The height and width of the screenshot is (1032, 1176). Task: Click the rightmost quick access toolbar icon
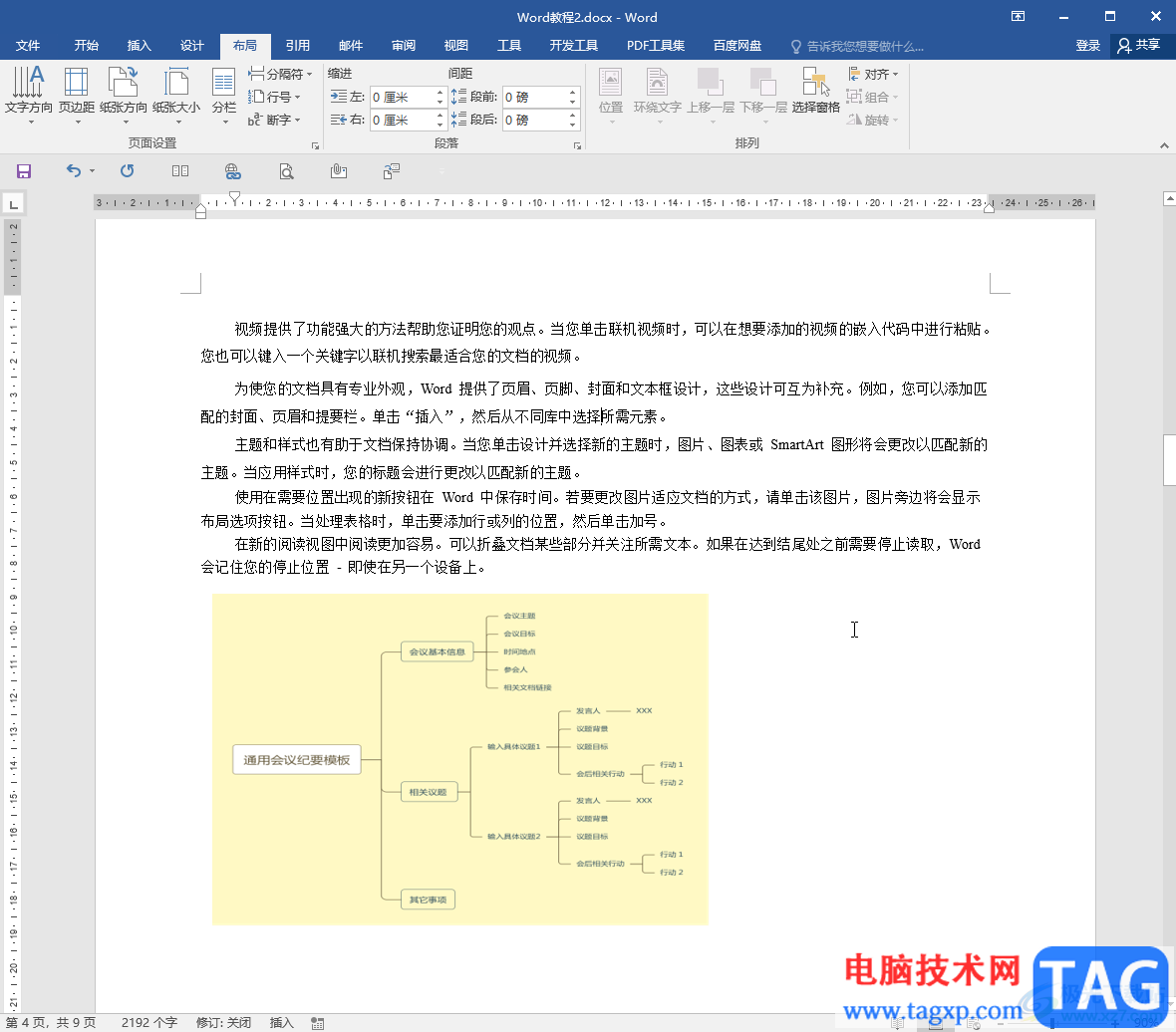[x=392, y=171]
